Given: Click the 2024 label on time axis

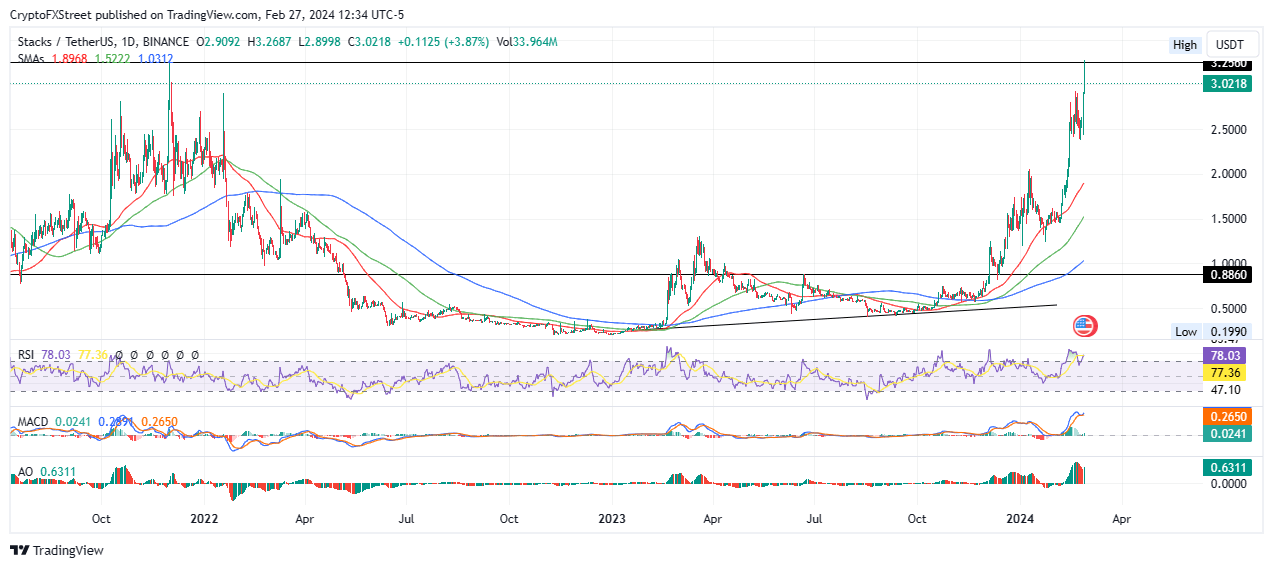Looking at the screenshot, I should (x=1018, y=520).
